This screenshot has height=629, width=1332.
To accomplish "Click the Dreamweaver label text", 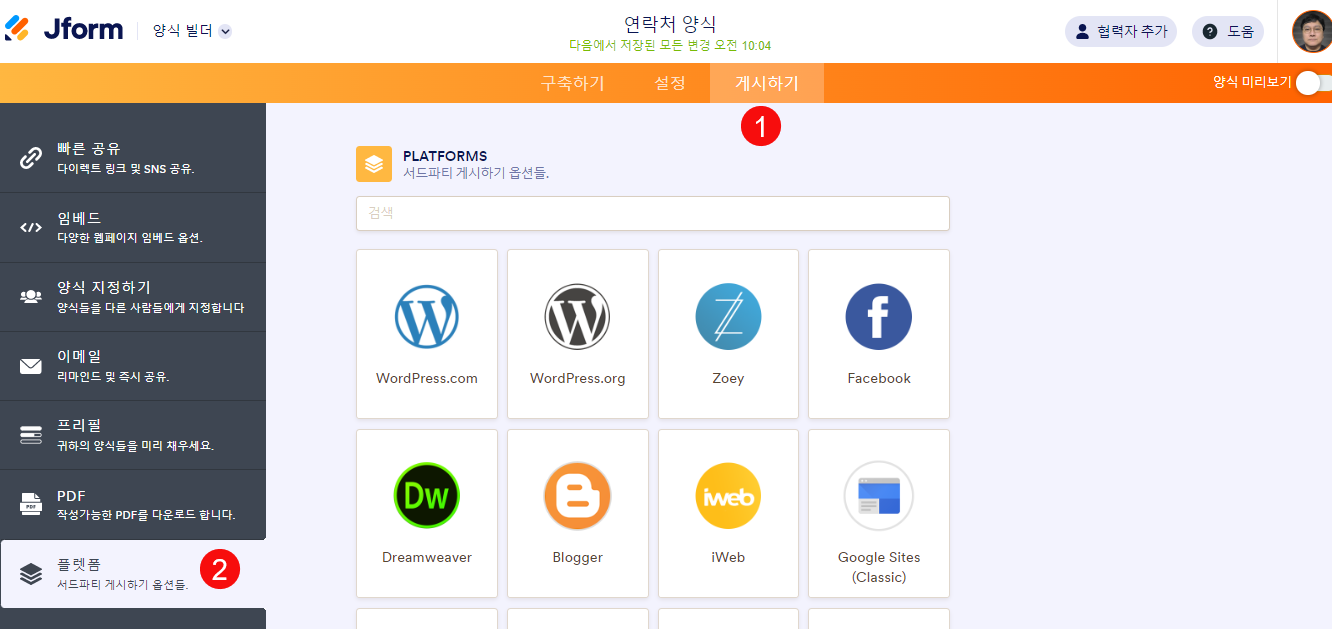I will click(427, 558).
